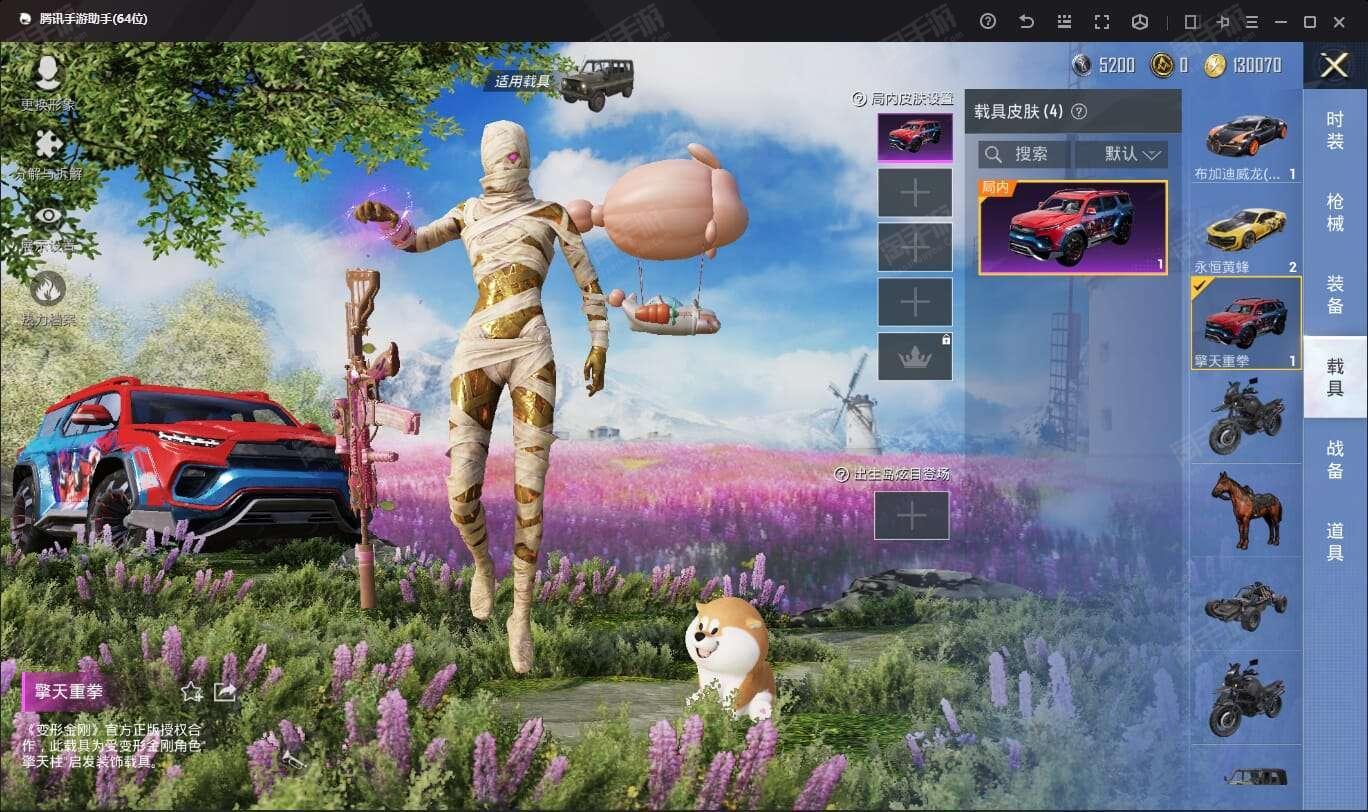Select the 擎天重拳 vehicle in the list

pyautogui.click(x=1246, y=323)
